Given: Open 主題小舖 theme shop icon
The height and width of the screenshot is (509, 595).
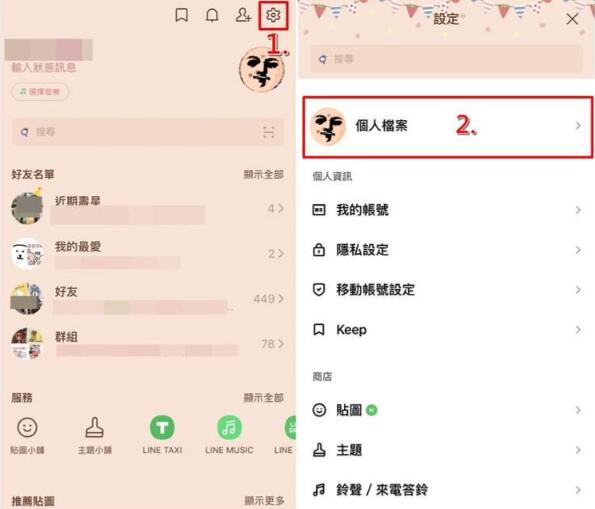Looking at the screenshot, I should pos(94,435).
